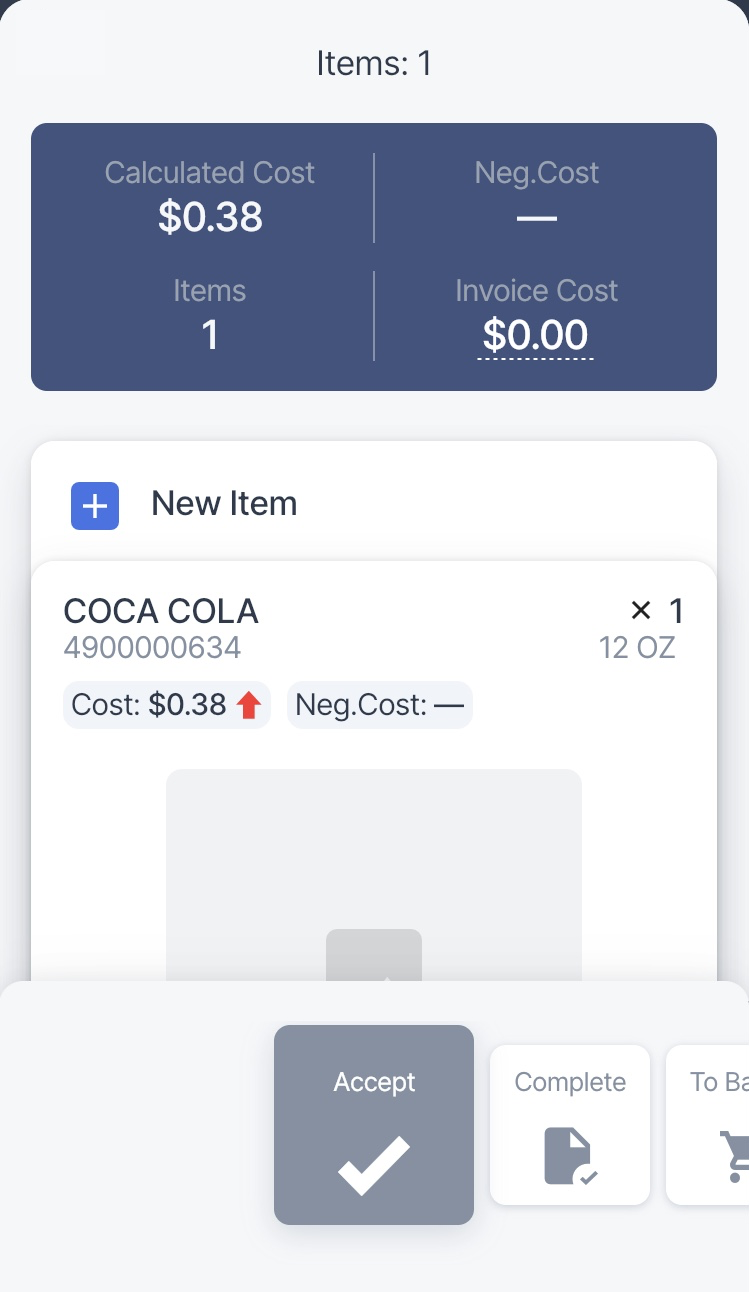Tap the Neg.Cost dash in summary panel
This screenshot has height=1292, width=749.
click(x=536, y=217)
